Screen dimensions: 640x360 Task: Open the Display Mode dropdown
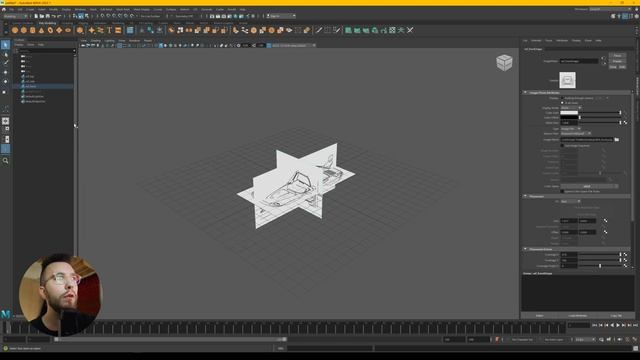click(x=571, y=108)
